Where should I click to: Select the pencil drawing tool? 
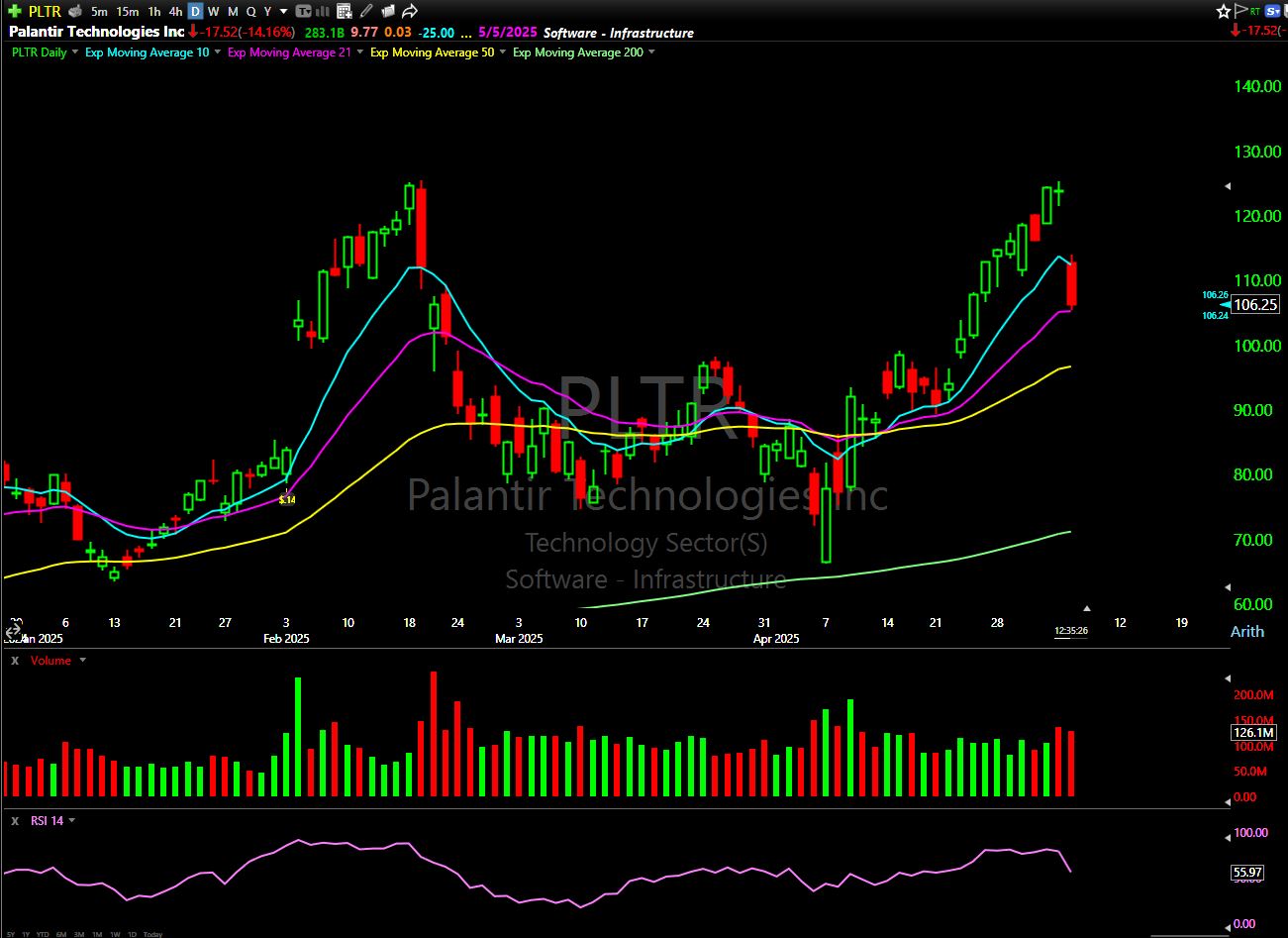pyautogui.click(x=366, y=11)
